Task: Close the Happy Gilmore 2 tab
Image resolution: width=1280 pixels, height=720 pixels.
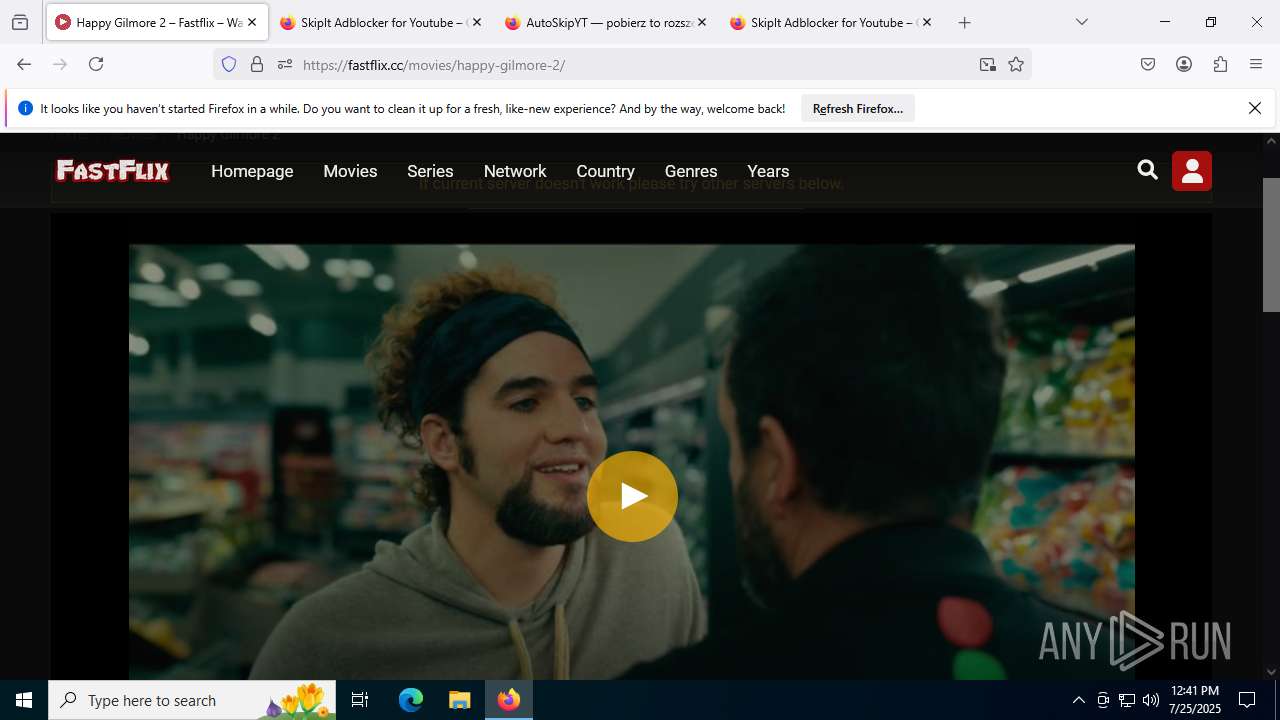Action: [252, 22]
